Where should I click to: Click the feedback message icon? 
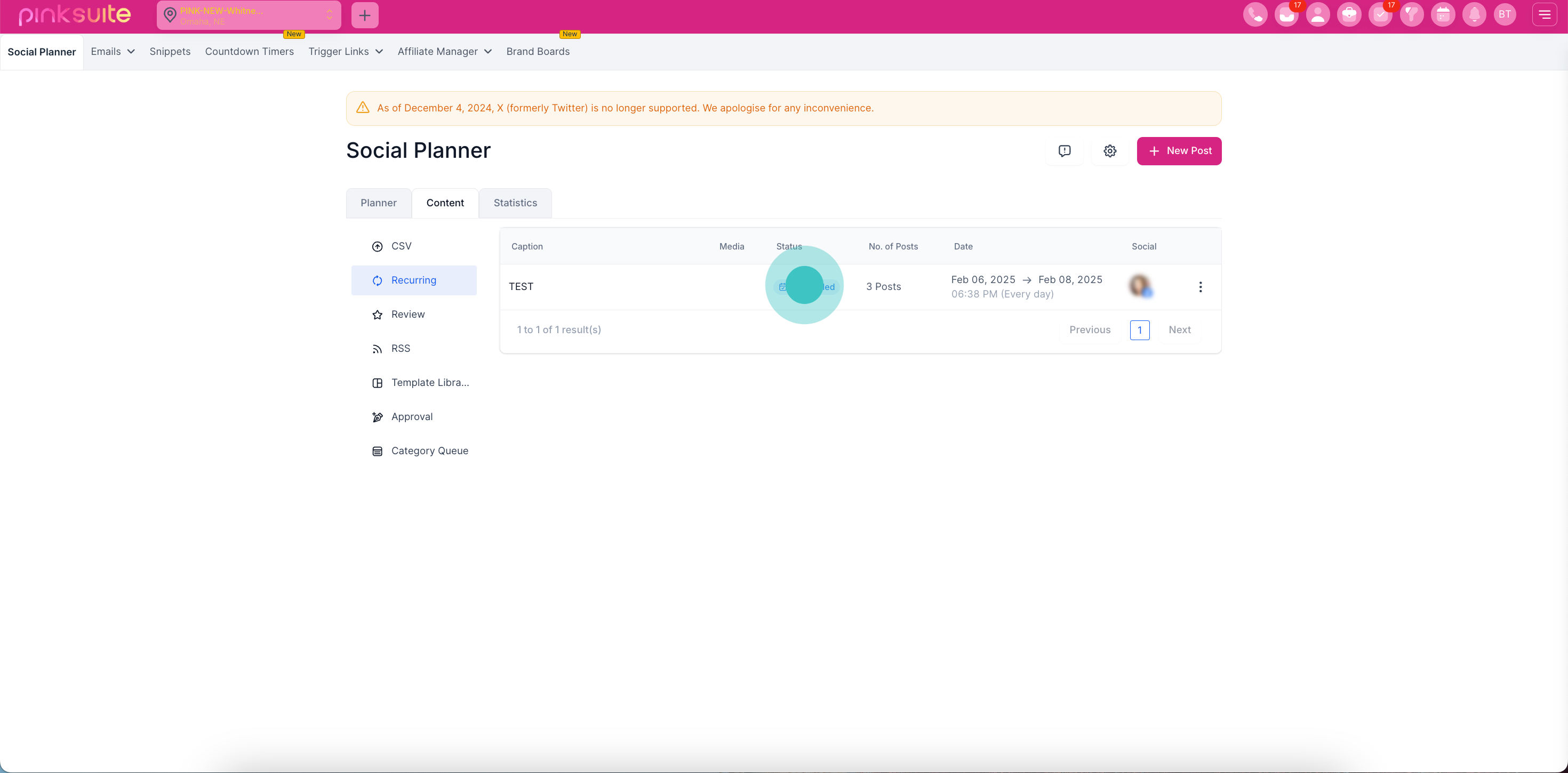click(1064, 151)
